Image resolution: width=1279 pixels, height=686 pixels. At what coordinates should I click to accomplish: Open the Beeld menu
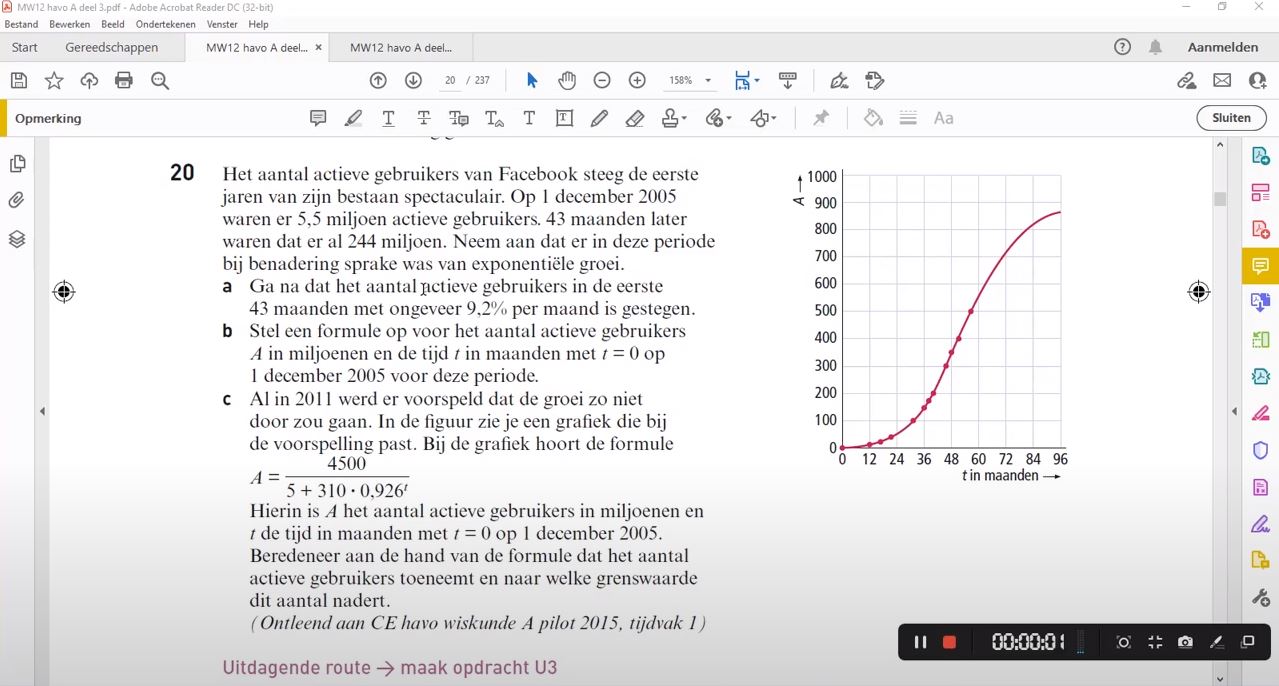[x=113, y=24]
